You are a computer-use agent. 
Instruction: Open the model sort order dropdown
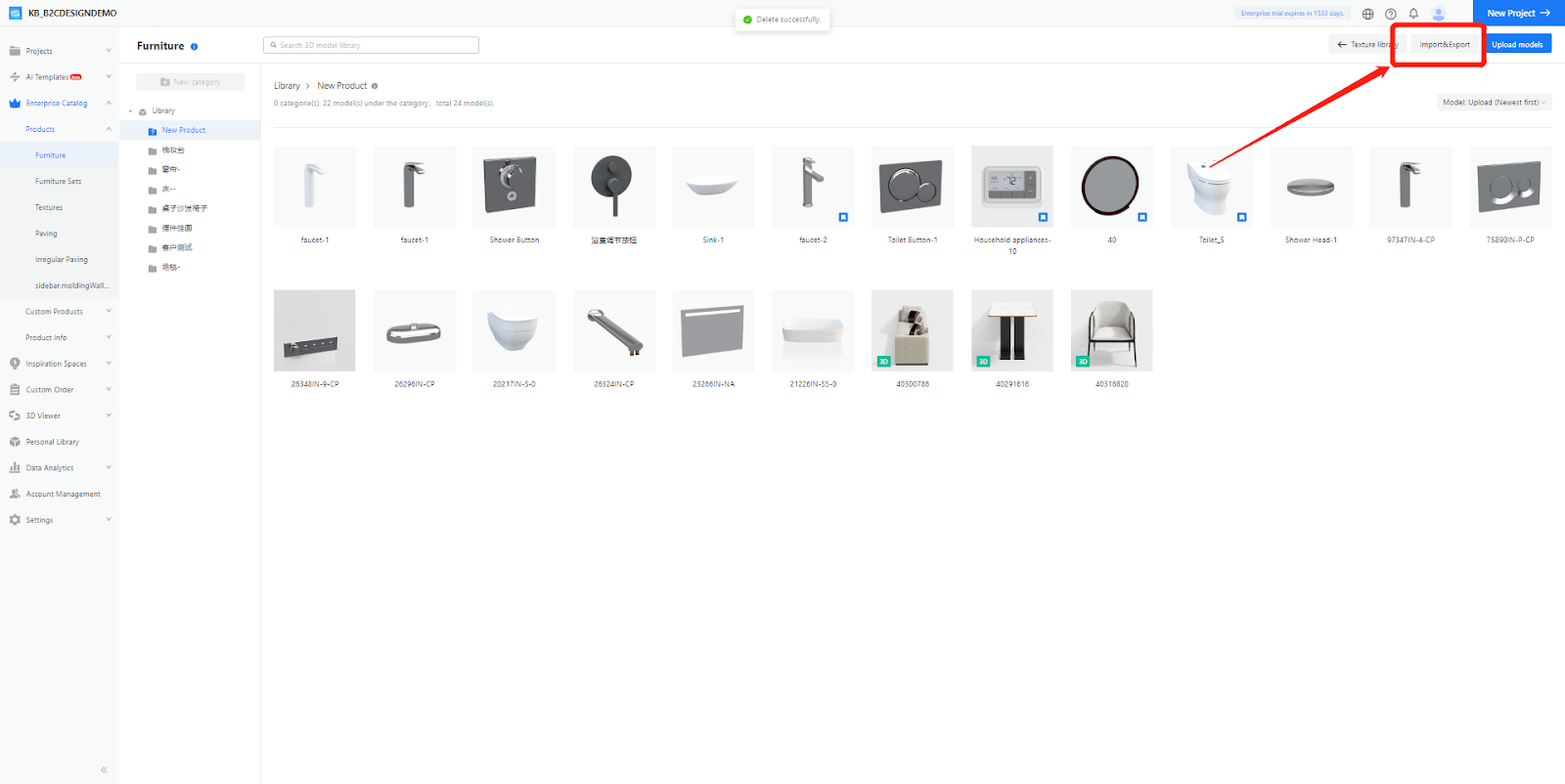coord(1494,103)
